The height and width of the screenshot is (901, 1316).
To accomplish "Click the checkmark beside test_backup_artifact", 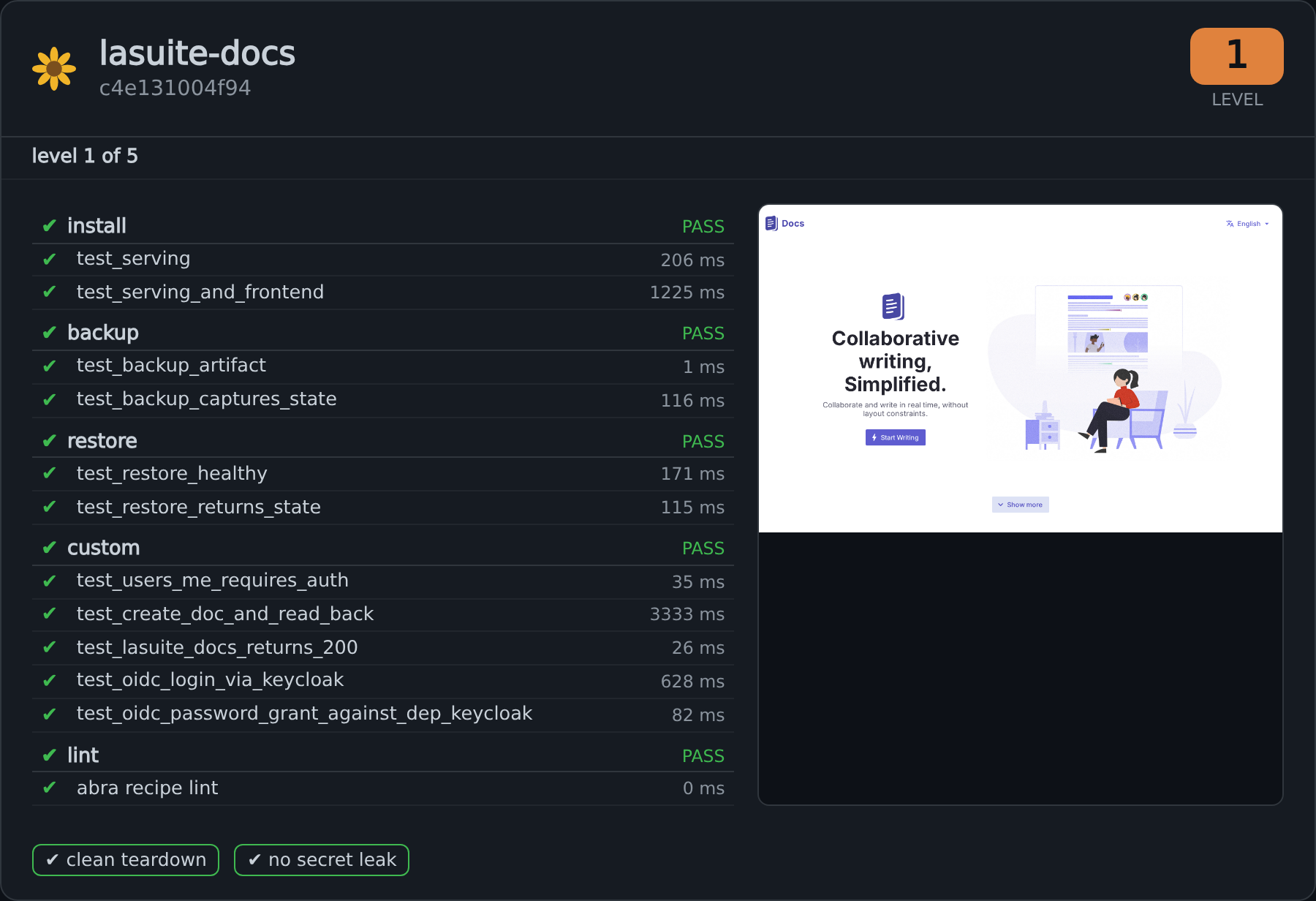I will tap(49, 366).
